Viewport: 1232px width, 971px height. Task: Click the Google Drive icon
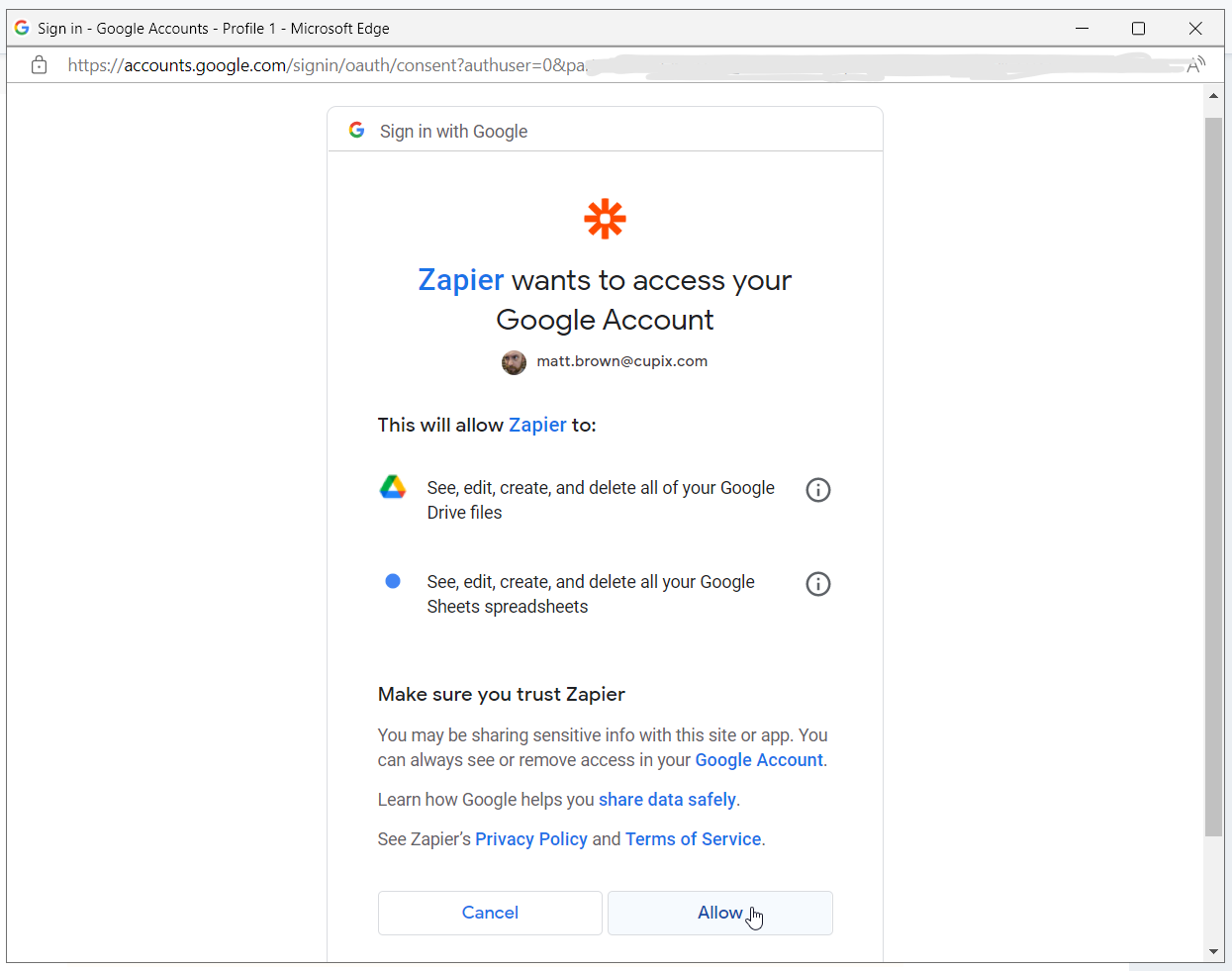click(393, 487)
